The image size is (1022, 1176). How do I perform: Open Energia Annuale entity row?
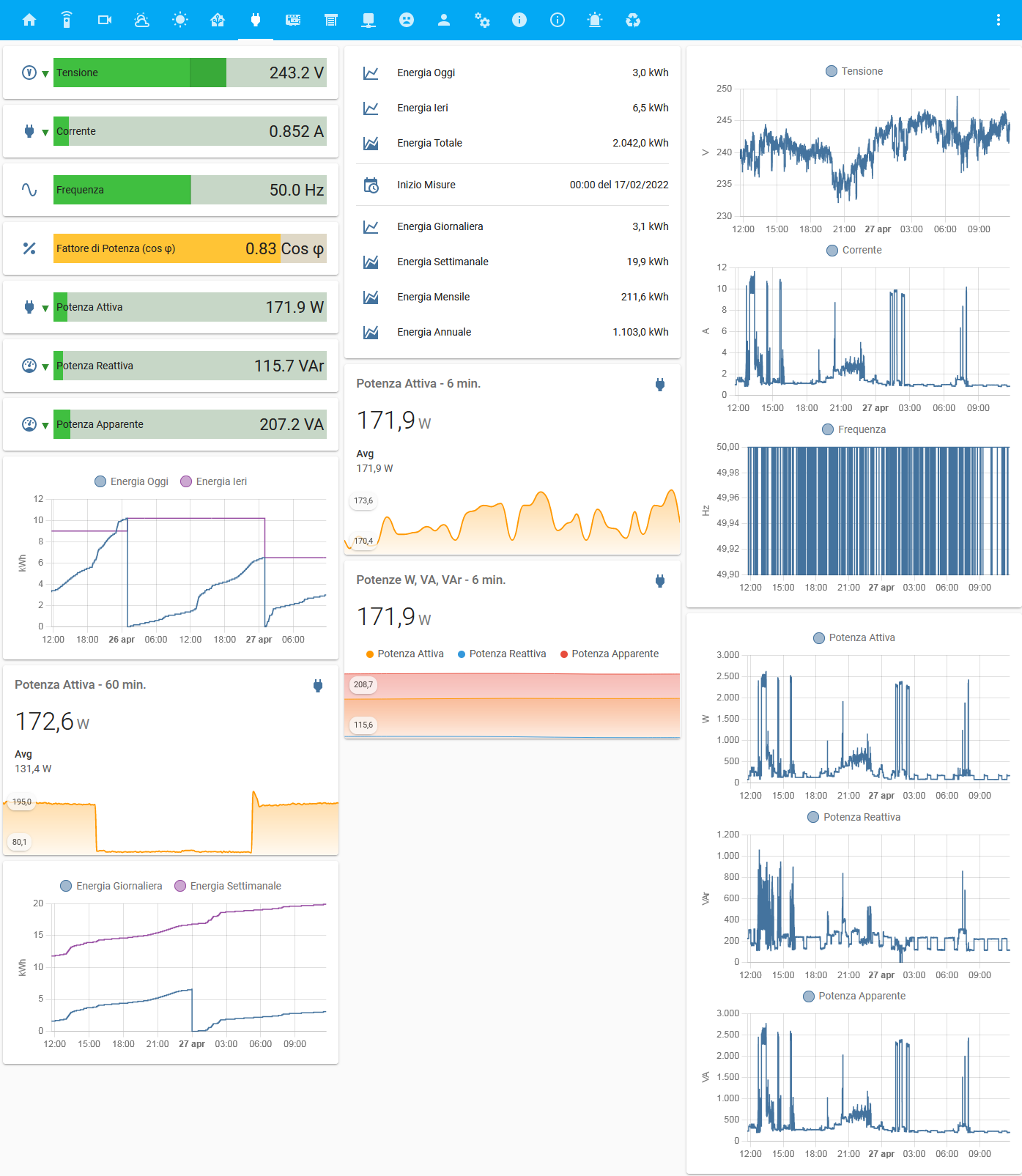coord(512,332)
